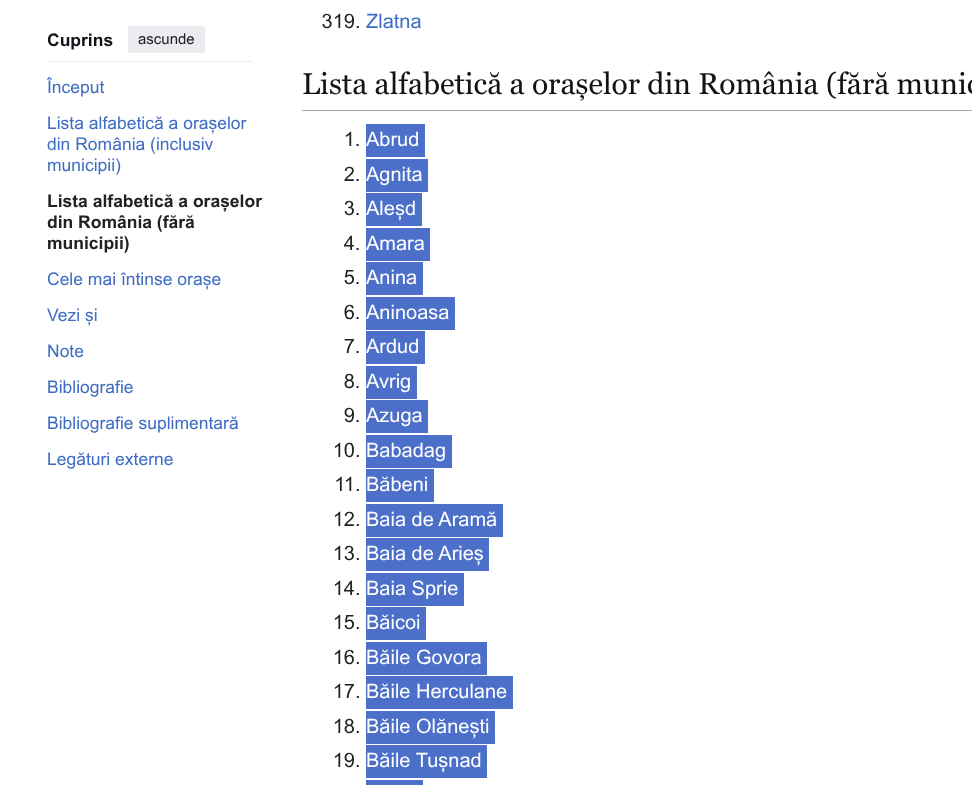This screenshot has width=972, height=785.
Task: Open 'inclusiv municipii' list in contents
Action: point(146,144)
